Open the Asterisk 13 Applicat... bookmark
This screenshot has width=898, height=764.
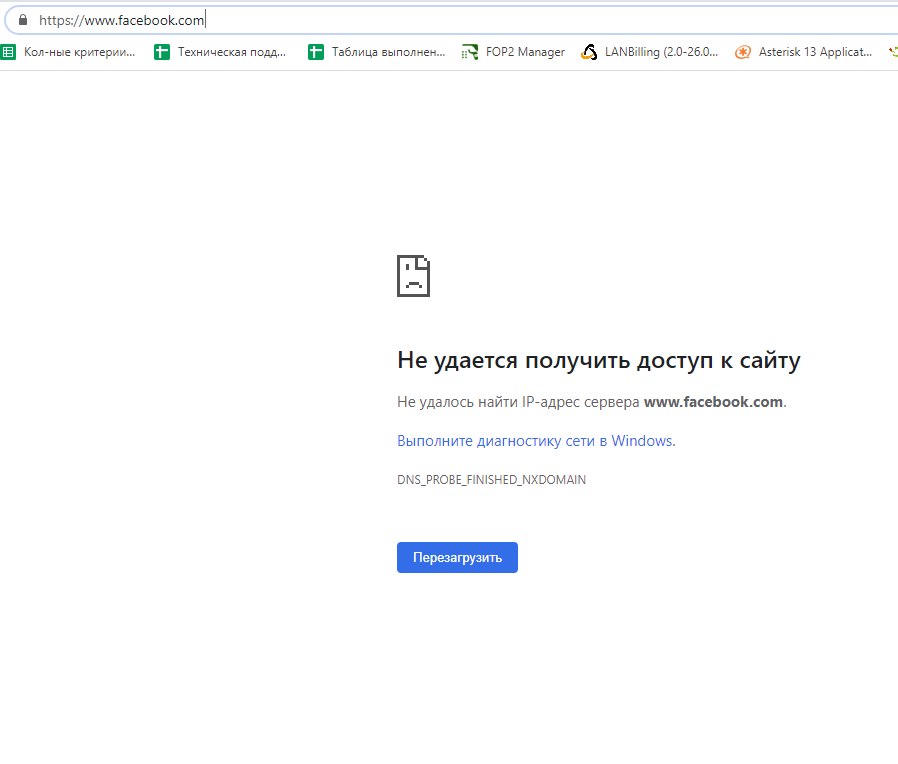point(804,52)
